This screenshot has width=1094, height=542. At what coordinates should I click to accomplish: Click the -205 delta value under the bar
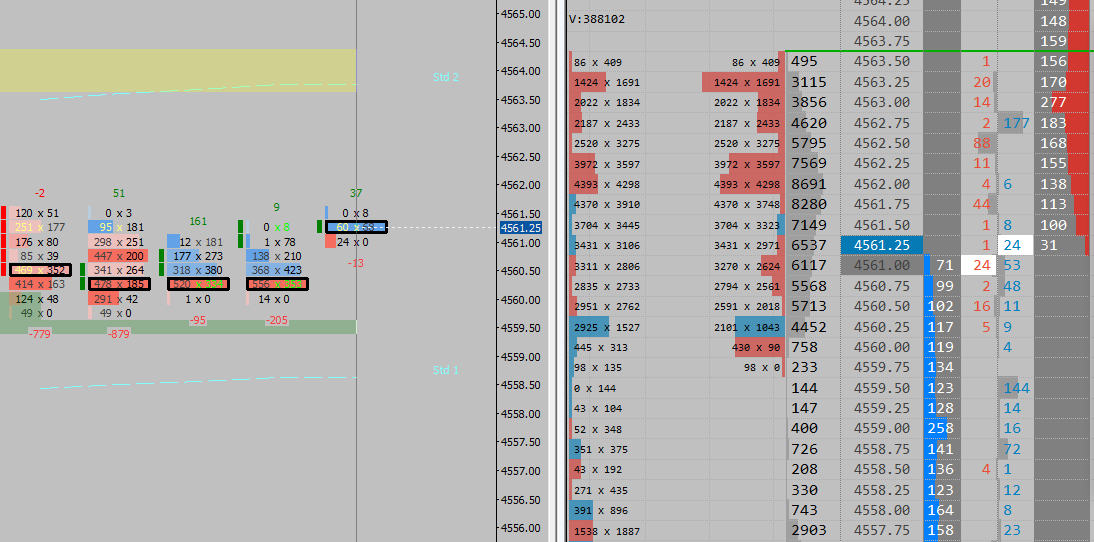(x=276, y=321)
